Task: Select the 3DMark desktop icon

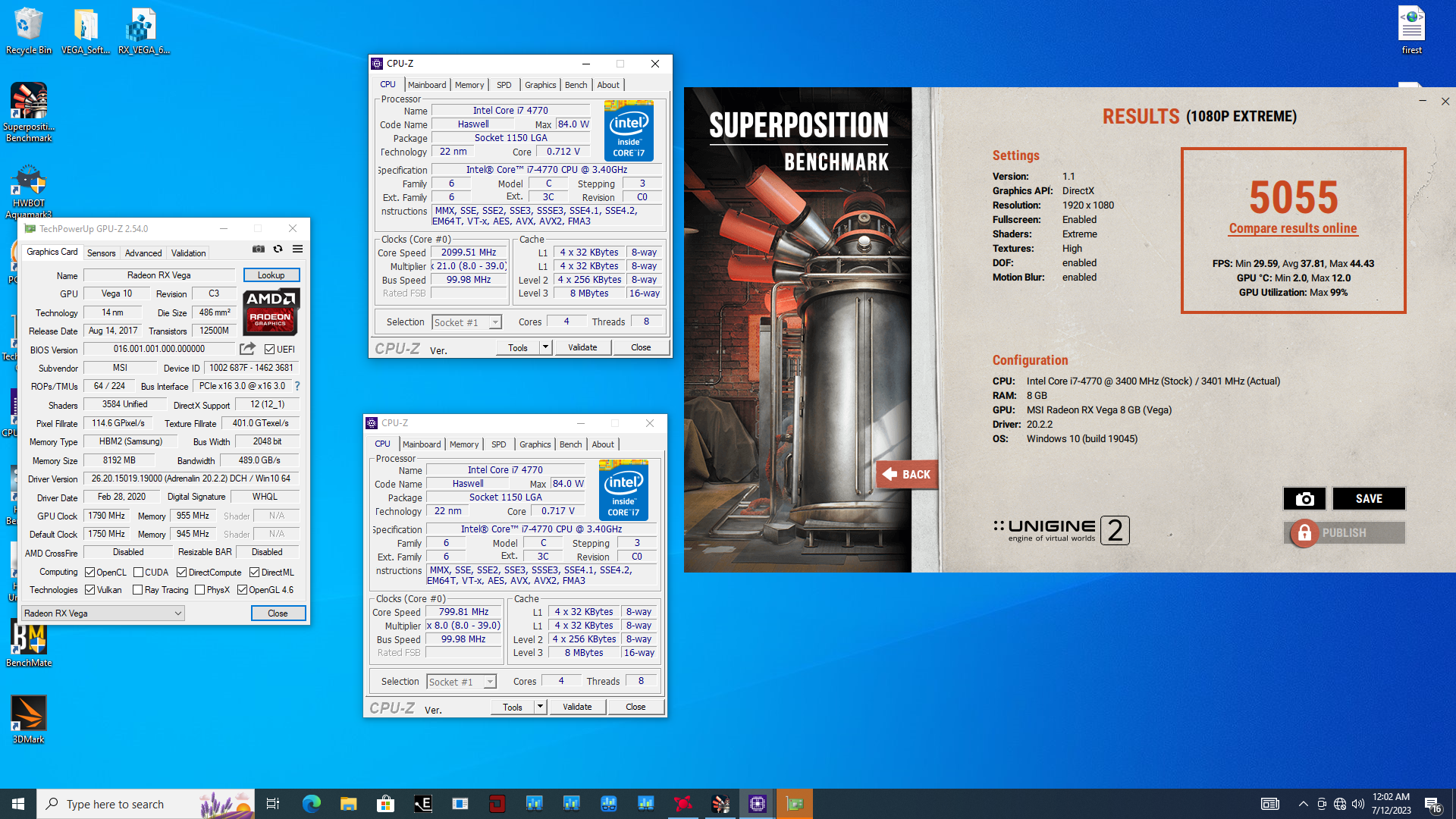Action: 29,720
